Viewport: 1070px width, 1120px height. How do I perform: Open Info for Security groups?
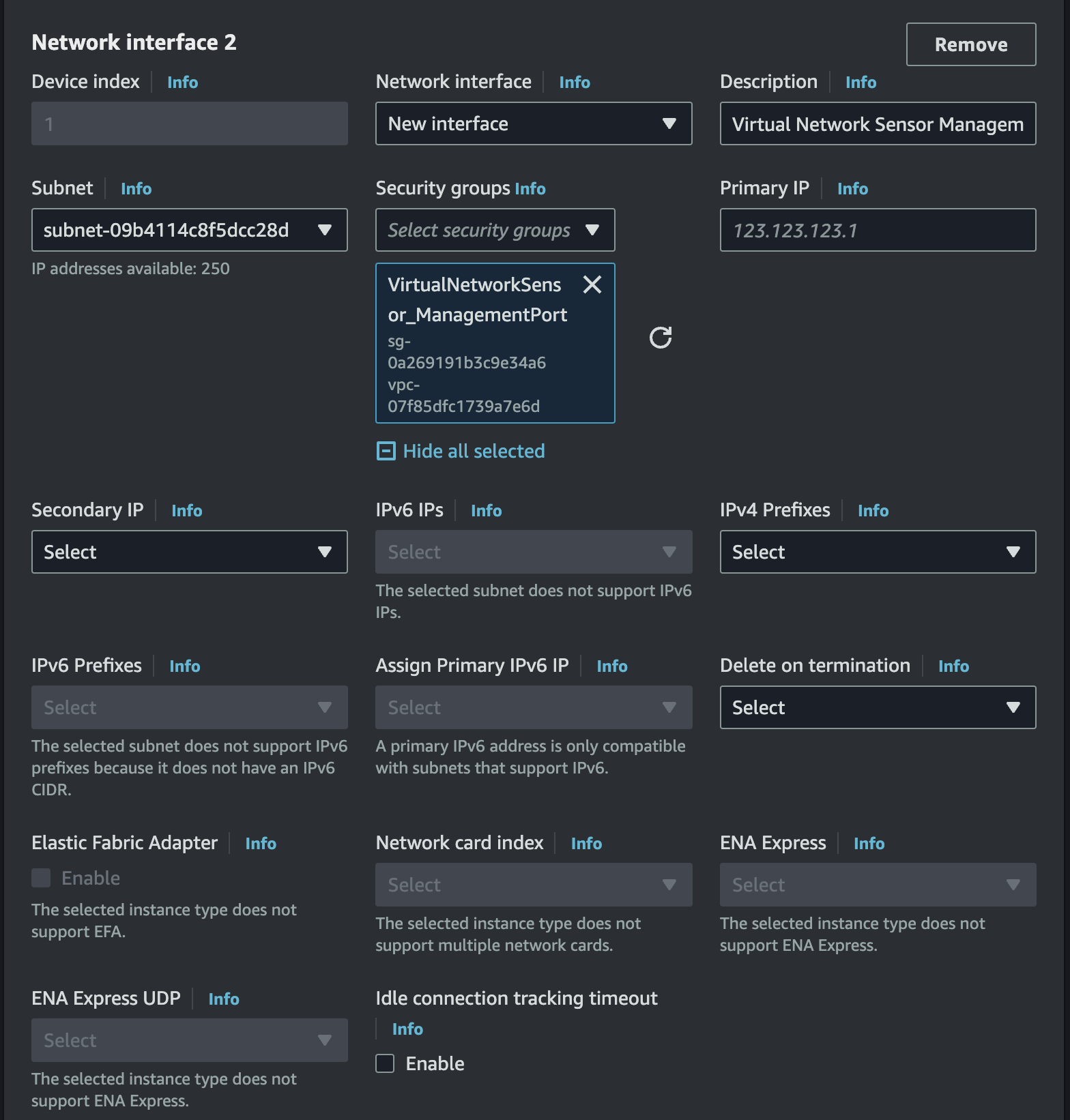[x=530, y=188]
